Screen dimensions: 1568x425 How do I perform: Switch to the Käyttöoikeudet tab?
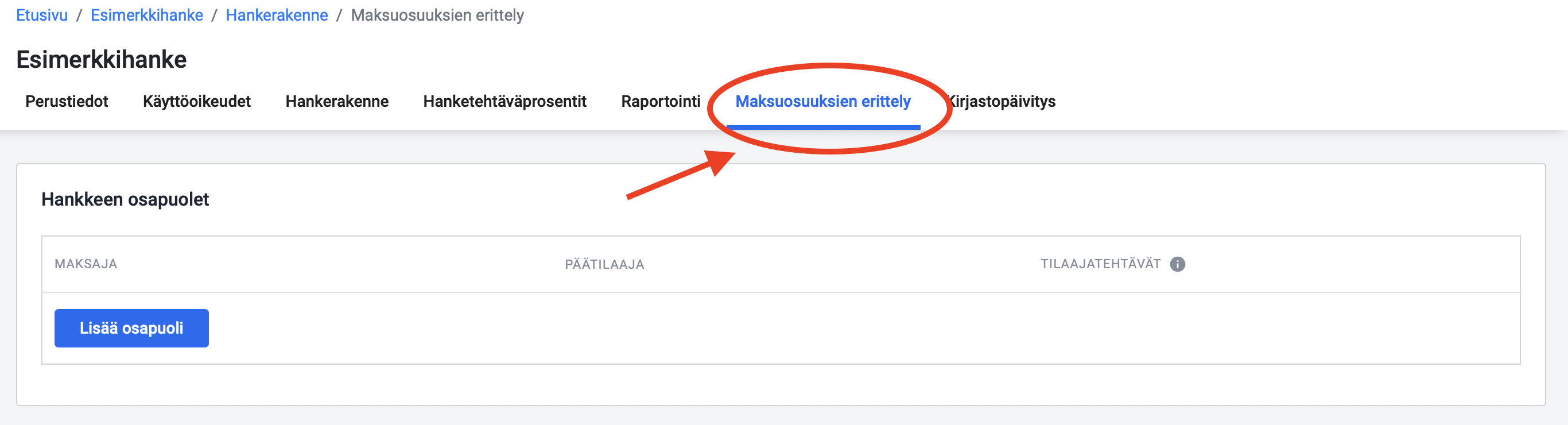click(197, 101)
